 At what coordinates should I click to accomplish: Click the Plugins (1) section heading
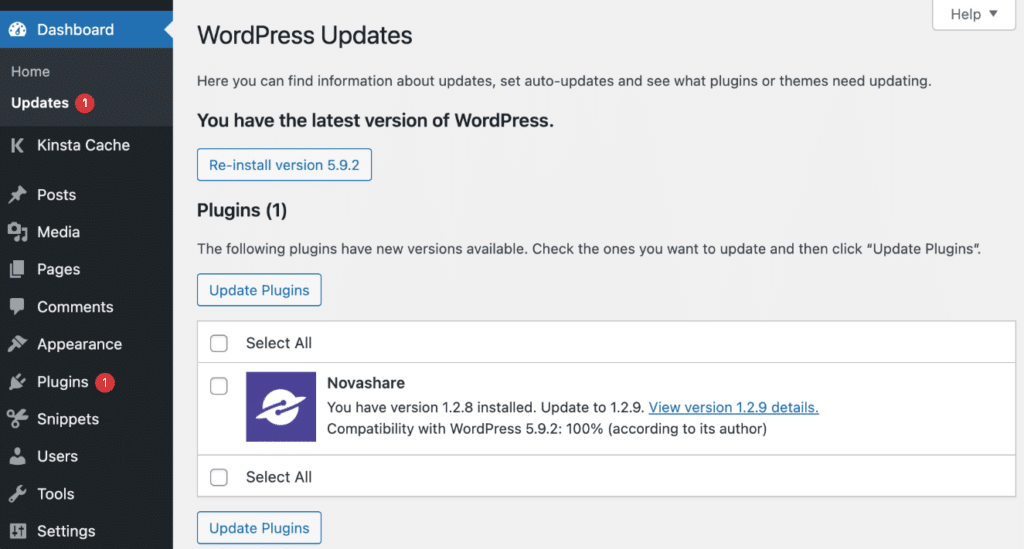click(x=242, y=210)
